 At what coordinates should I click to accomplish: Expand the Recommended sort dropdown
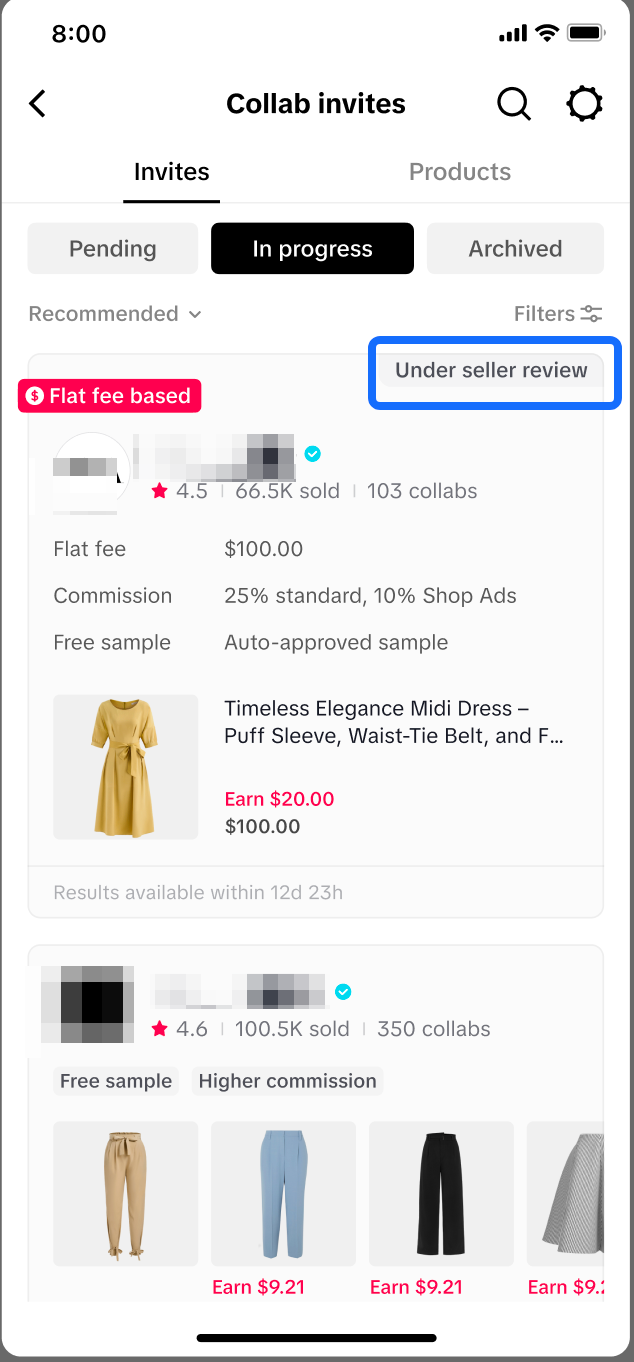pyautogui.click(x=115, y=314)
